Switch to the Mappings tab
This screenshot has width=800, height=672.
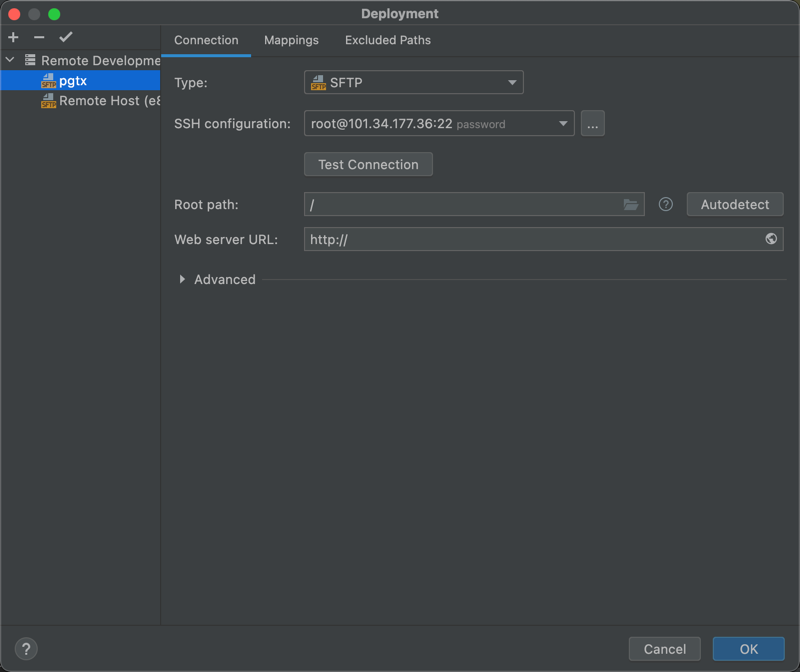pos(291,40)
